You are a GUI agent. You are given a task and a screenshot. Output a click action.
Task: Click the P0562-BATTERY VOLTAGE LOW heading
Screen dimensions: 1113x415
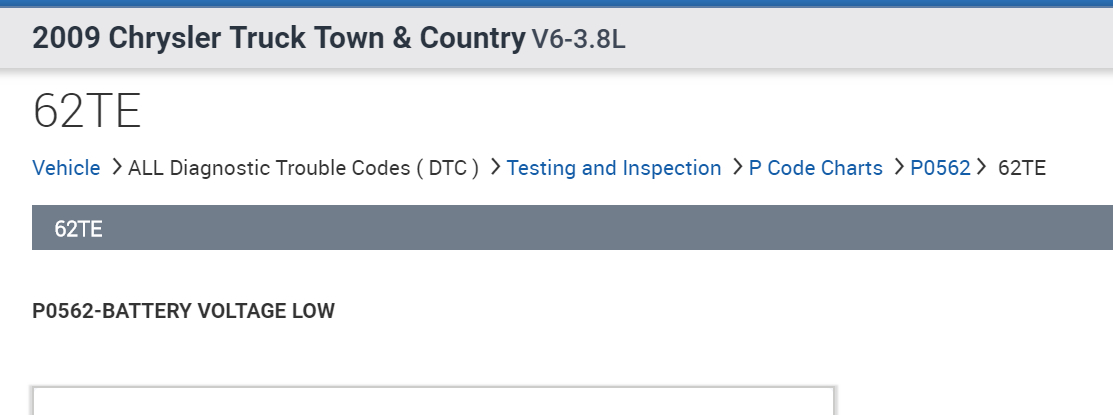[183, 311]
